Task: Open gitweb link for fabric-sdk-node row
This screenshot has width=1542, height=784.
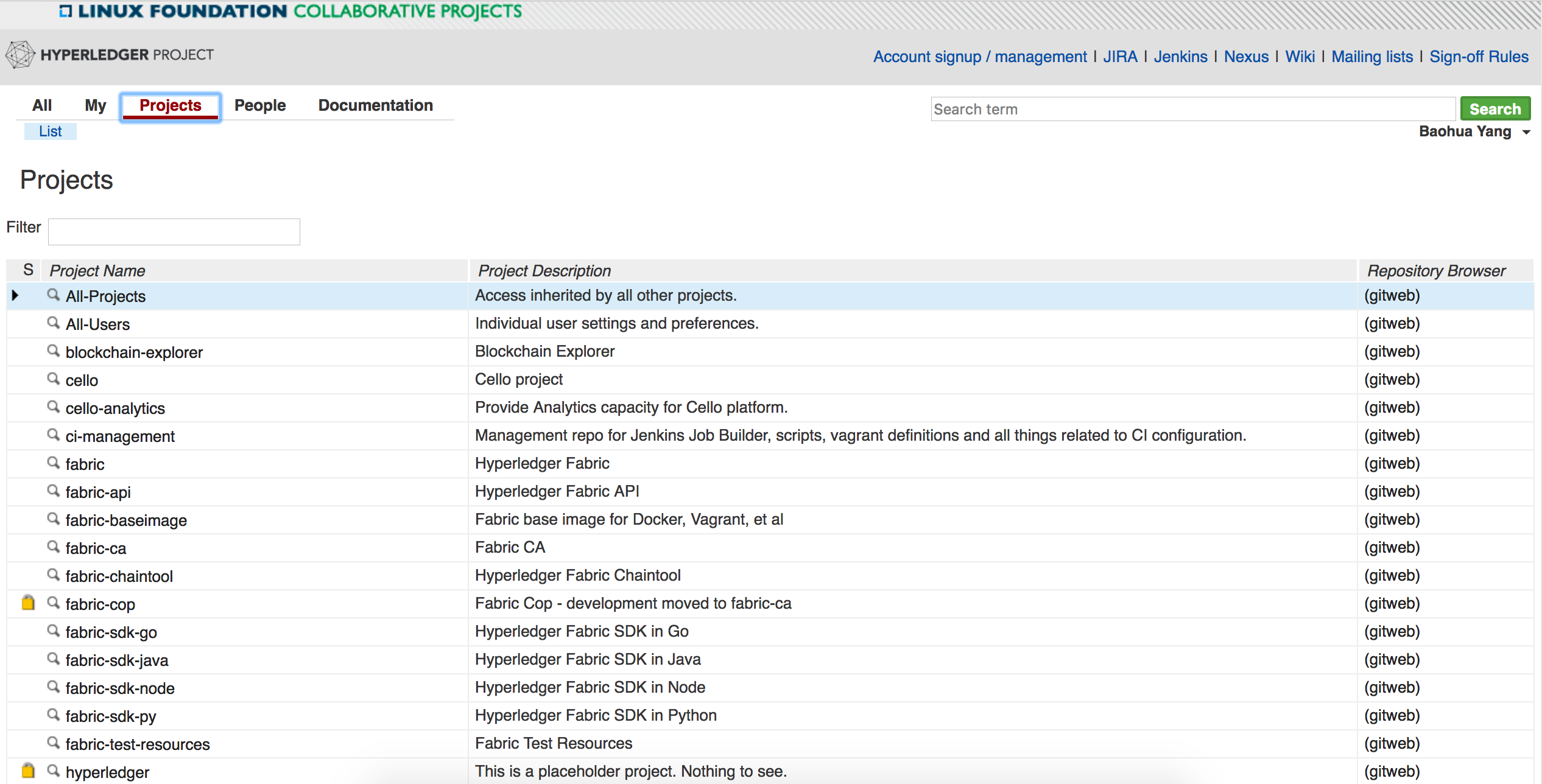Action: [x=1392, y=687]
